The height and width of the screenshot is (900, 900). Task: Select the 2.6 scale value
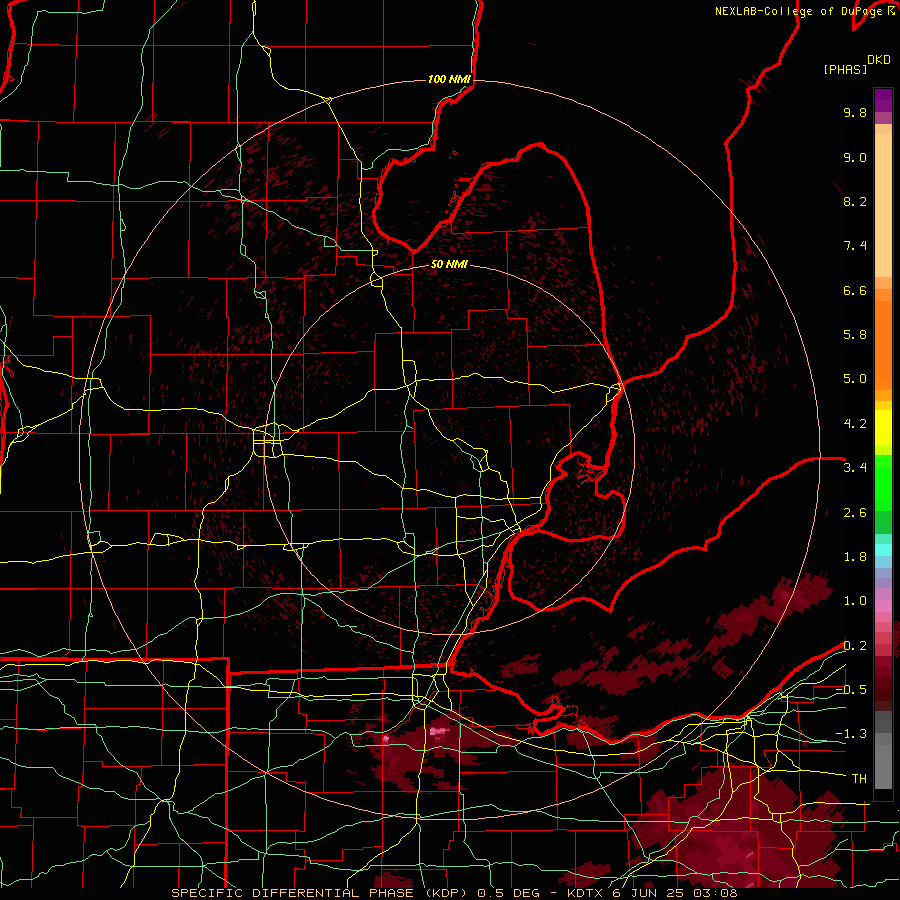point(855,513)
